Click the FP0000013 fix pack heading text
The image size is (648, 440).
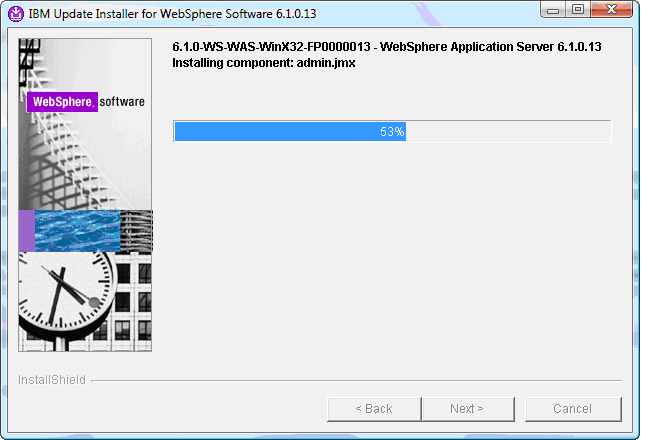pos(387,47)
